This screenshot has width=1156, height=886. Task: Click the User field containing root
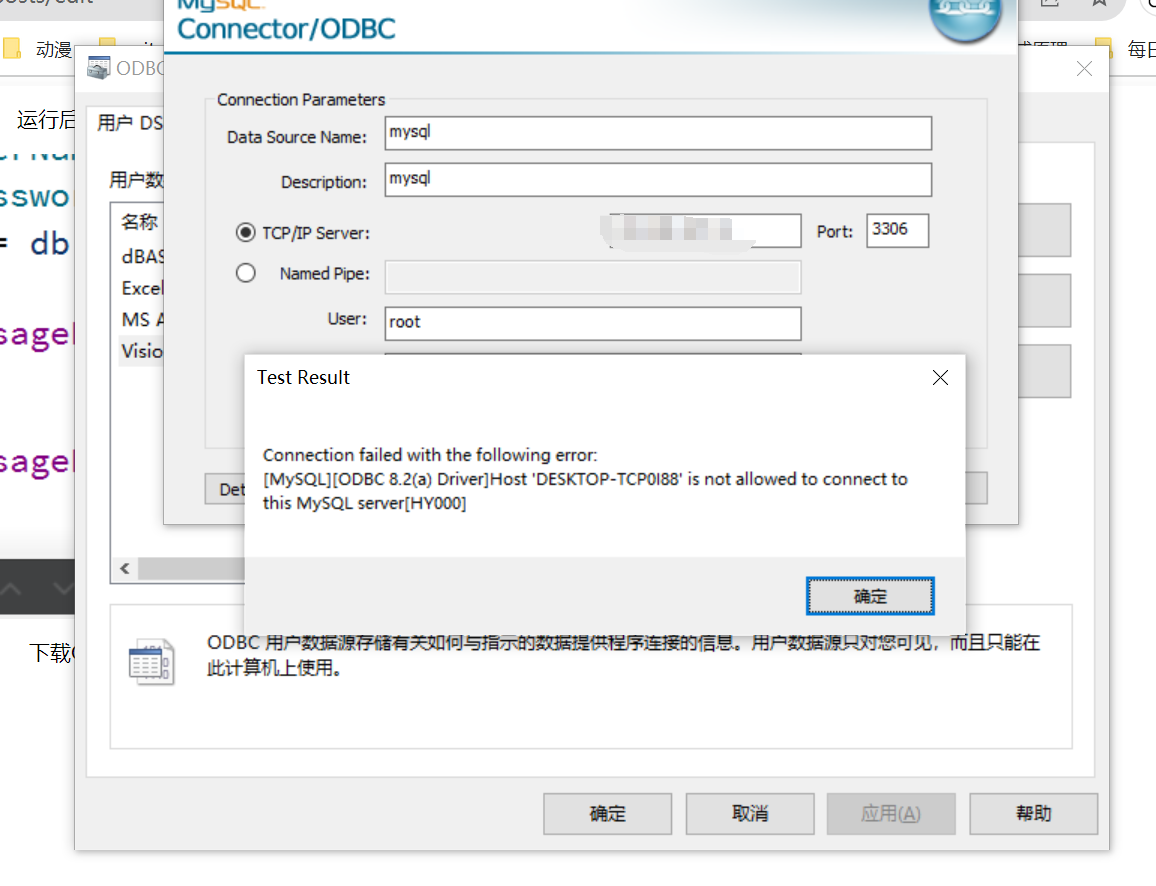[593, 324]
